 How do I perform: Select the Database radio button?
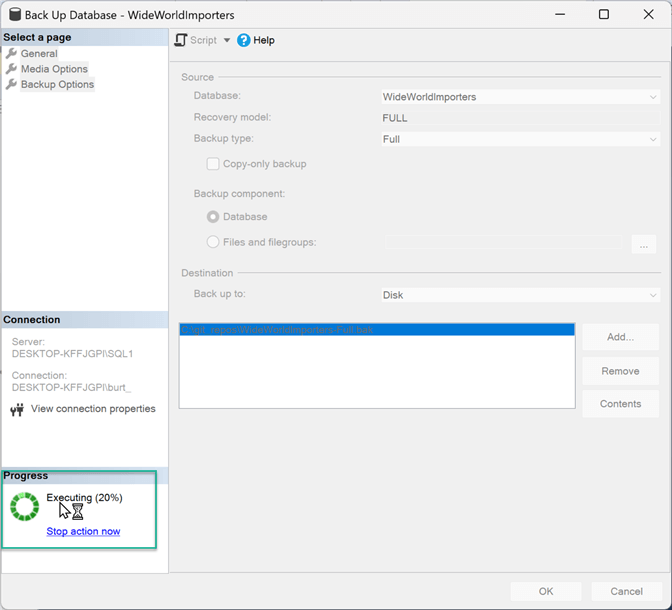point(213,216)
